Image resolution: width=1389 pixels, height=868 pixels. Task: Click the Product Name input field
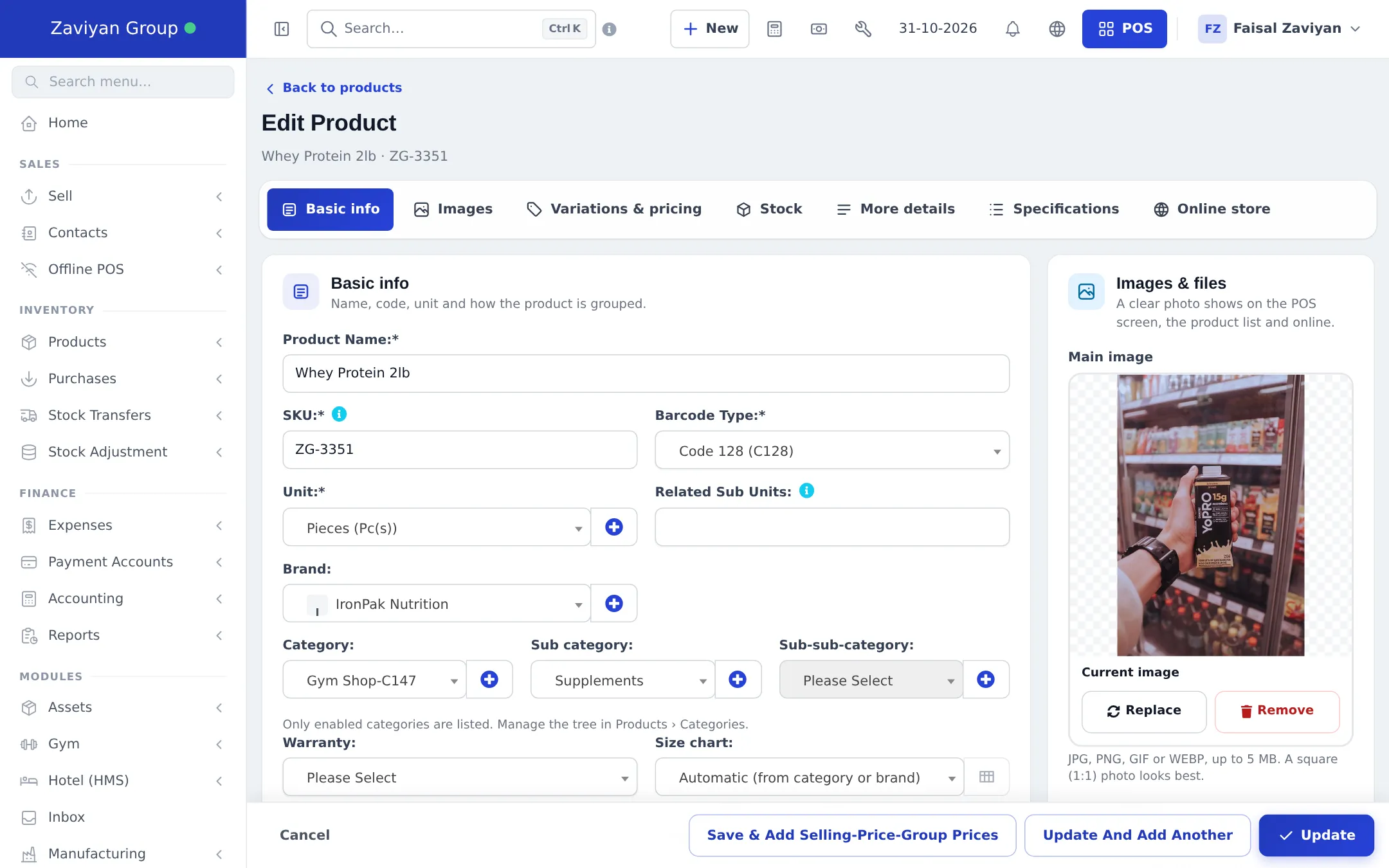coord(646,374)
